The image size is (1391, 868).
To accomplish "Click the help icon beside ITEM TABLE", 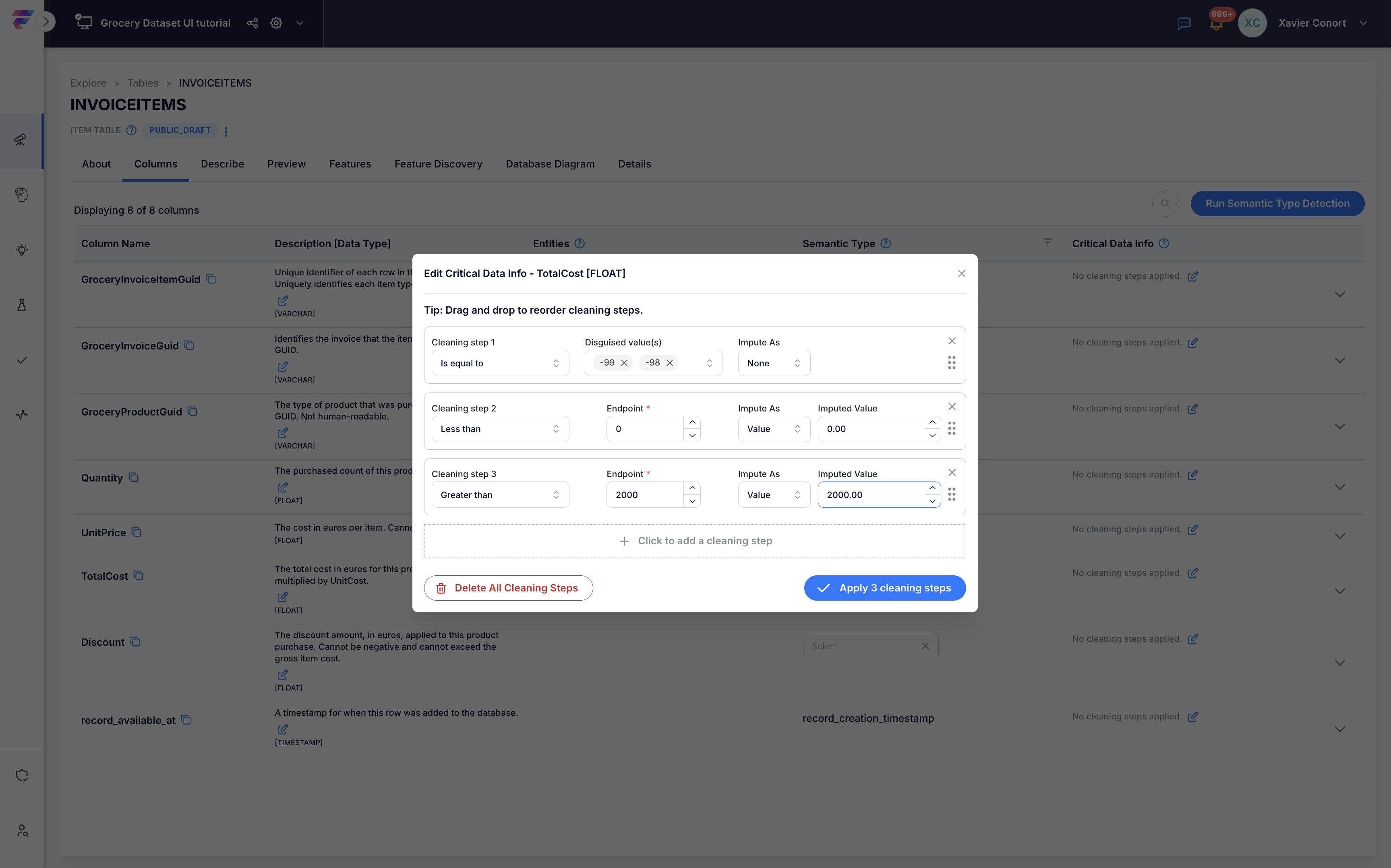I will click(x=131, y=130).
